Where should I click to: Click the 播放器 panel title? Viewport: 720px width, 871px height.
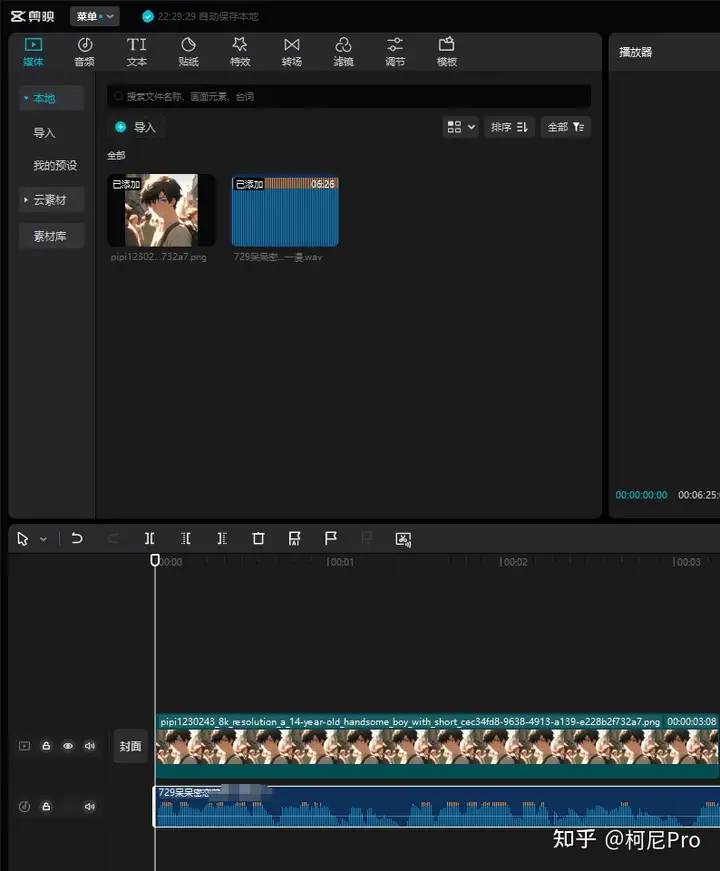[636, 52]
